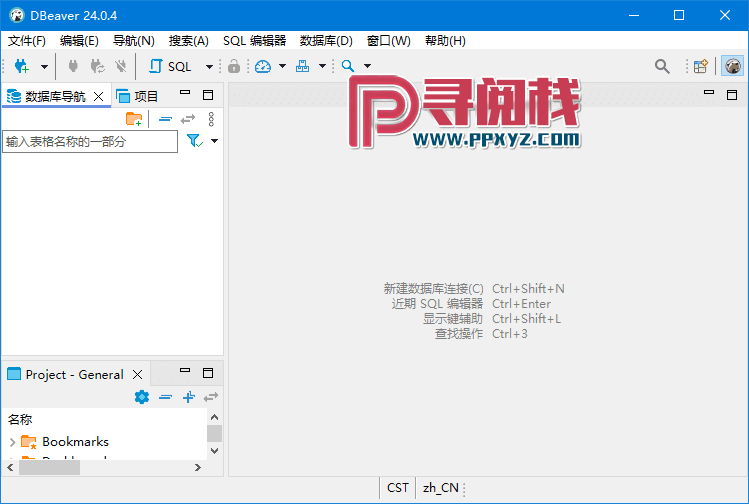This screenshot has height=504, width=749.
Task: Click the 新建数据库连接(C) hint text
Action: pos(433,289)
